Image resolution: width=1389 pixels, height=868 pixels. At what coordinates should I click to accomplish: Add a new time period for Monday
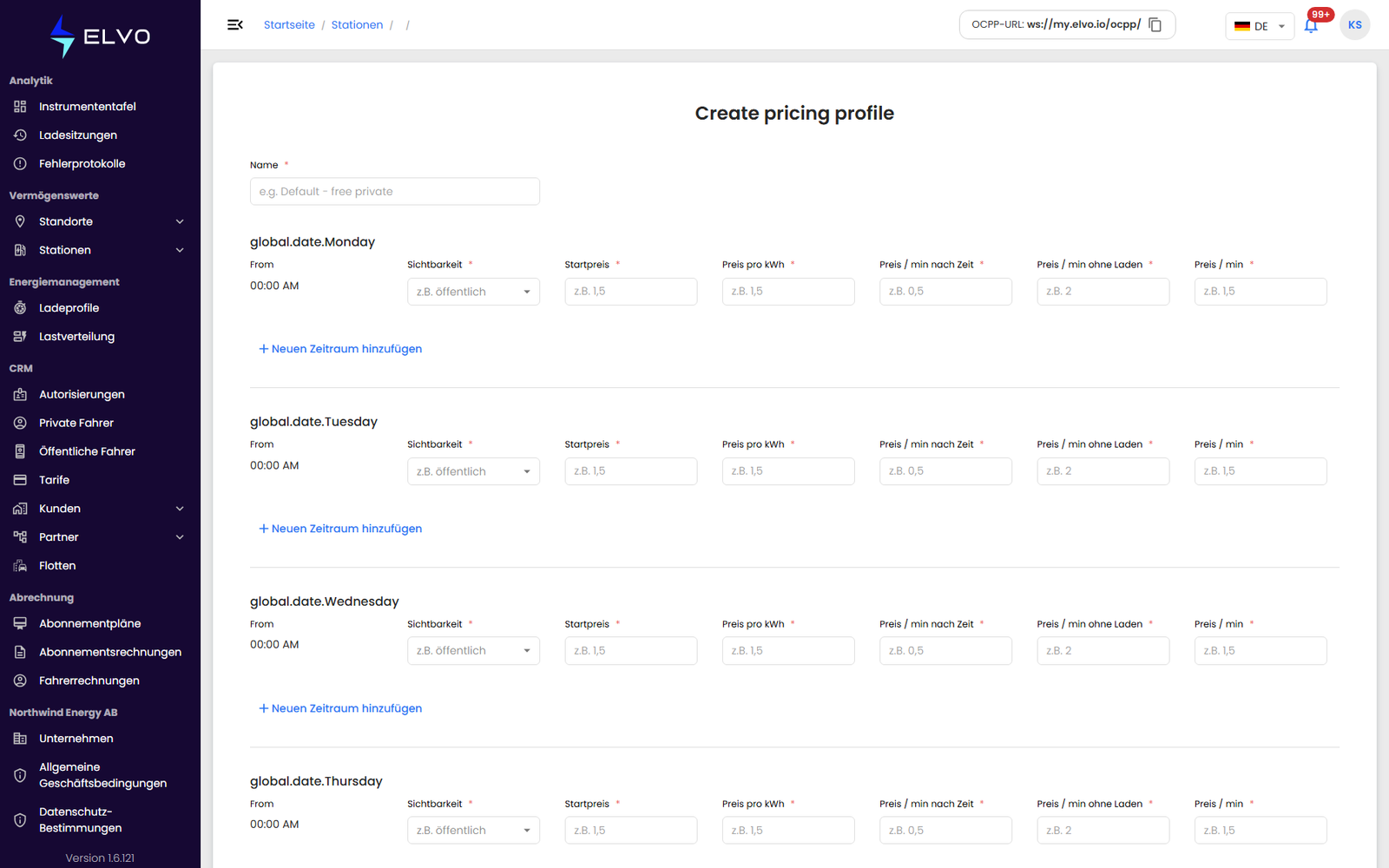click(340, 349)
